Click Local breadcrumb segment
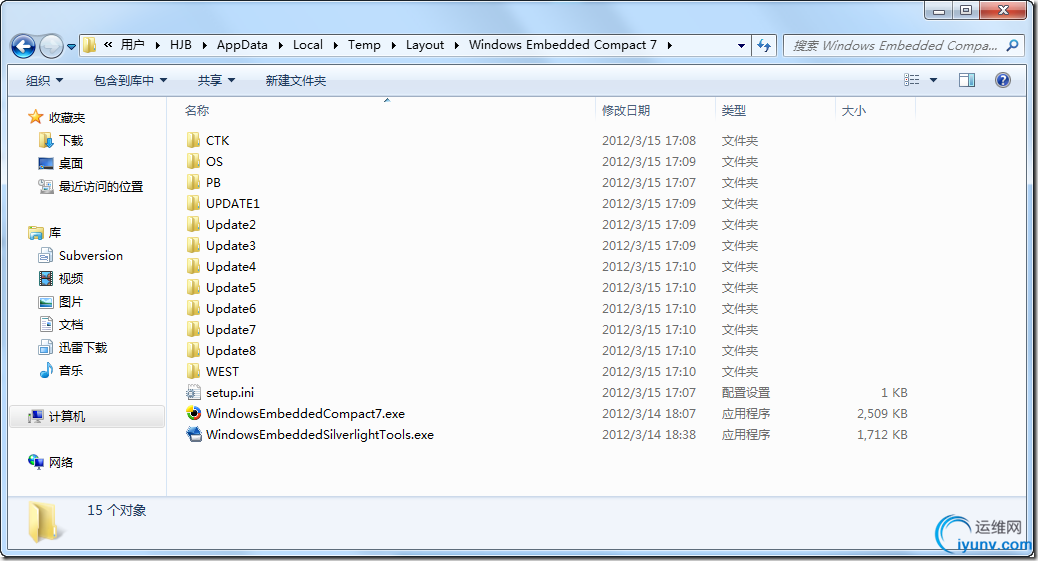Screen dimensions: 1038x561 coord(308,44)
